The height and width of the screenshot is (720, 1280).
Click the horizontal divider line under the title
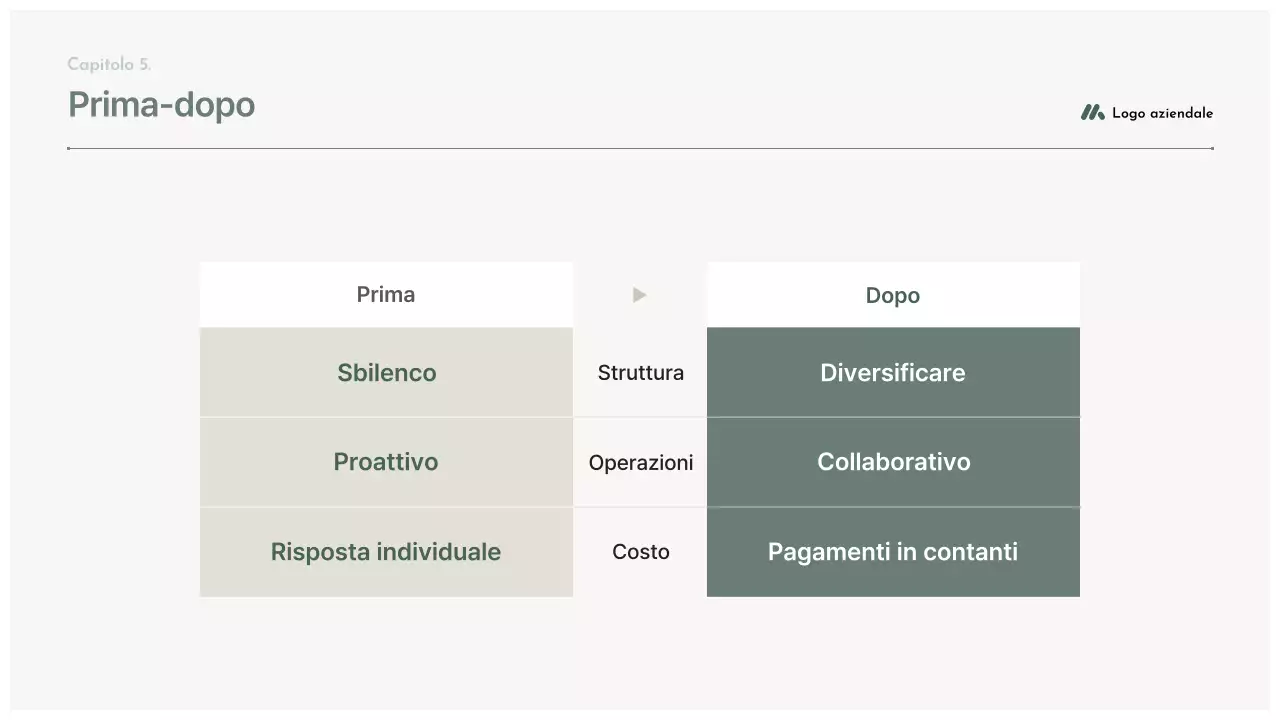pyautogui.click(x=640, y=148)
